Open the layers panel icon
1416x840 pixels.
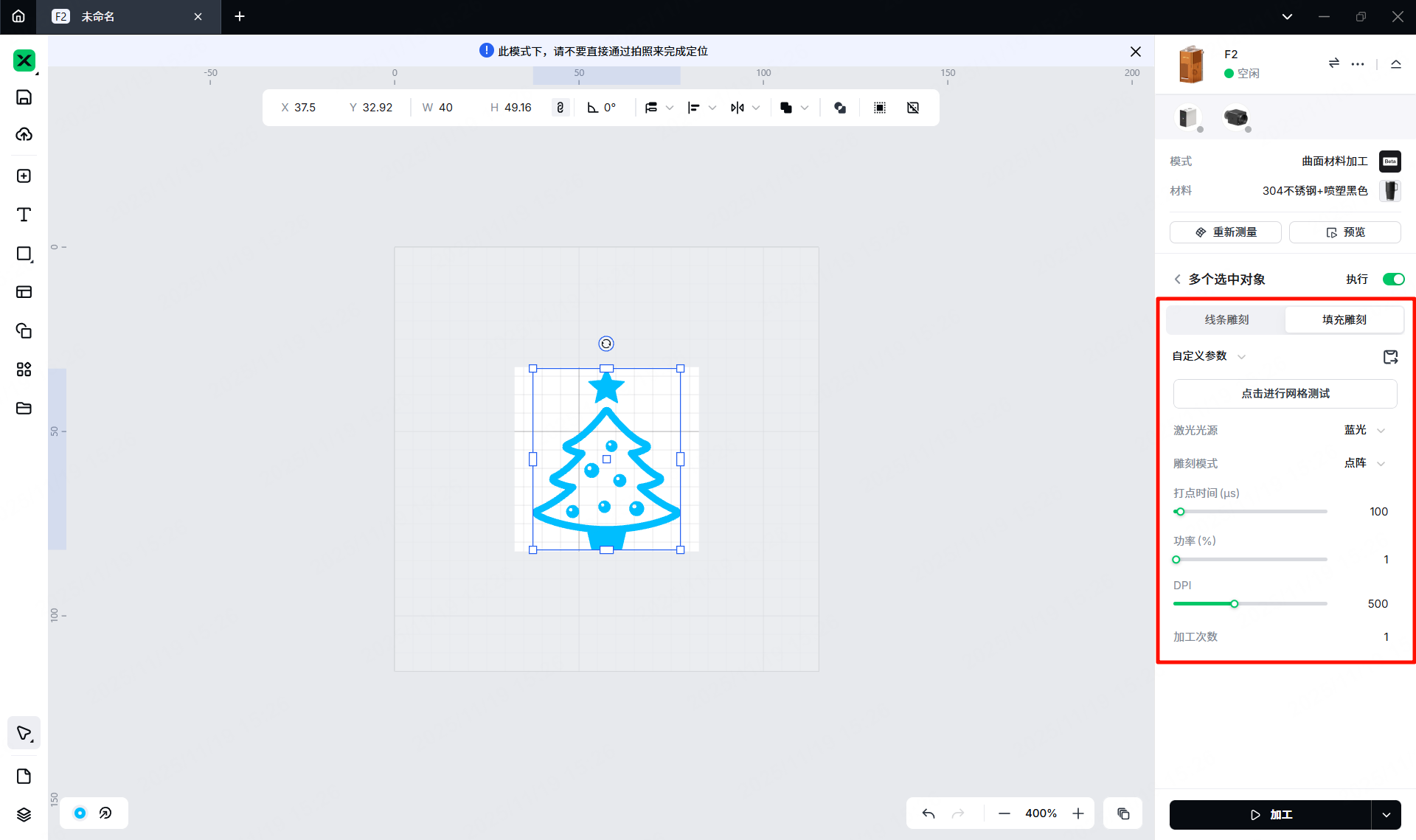tap(24, 814)
